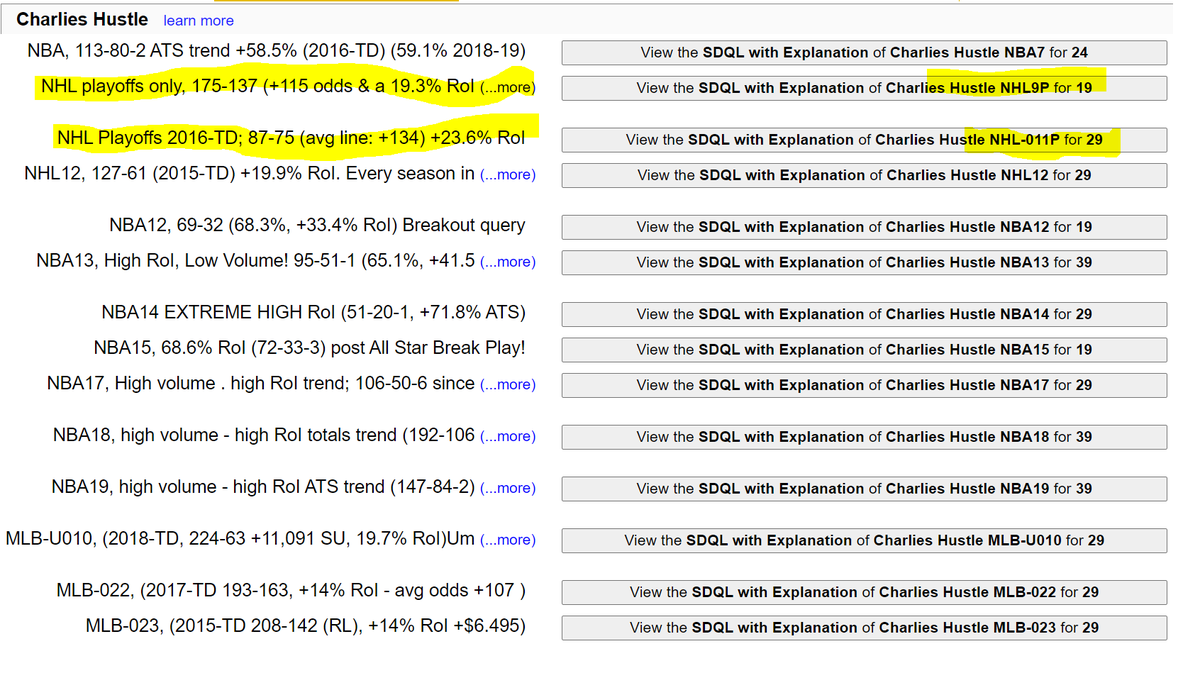The width and height of the screenshot is (1200, 695).
Task: View SDQL for Charlies Hustle NBA19 for 39
Action: [x=864, y=489]
